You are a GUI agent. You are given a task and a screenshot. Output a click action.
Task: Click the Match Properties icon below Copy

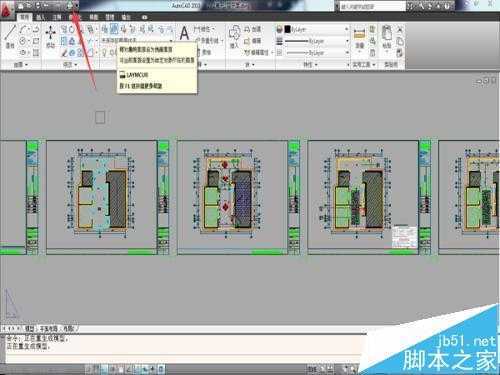tap(400, 52)
